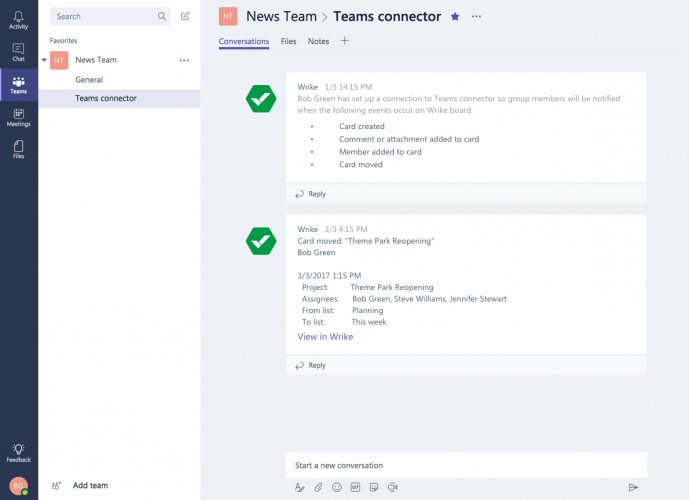The width and height of the screenshot is (689, 500).
Task: Switch to the Notes tab
Action: point(318,41)
